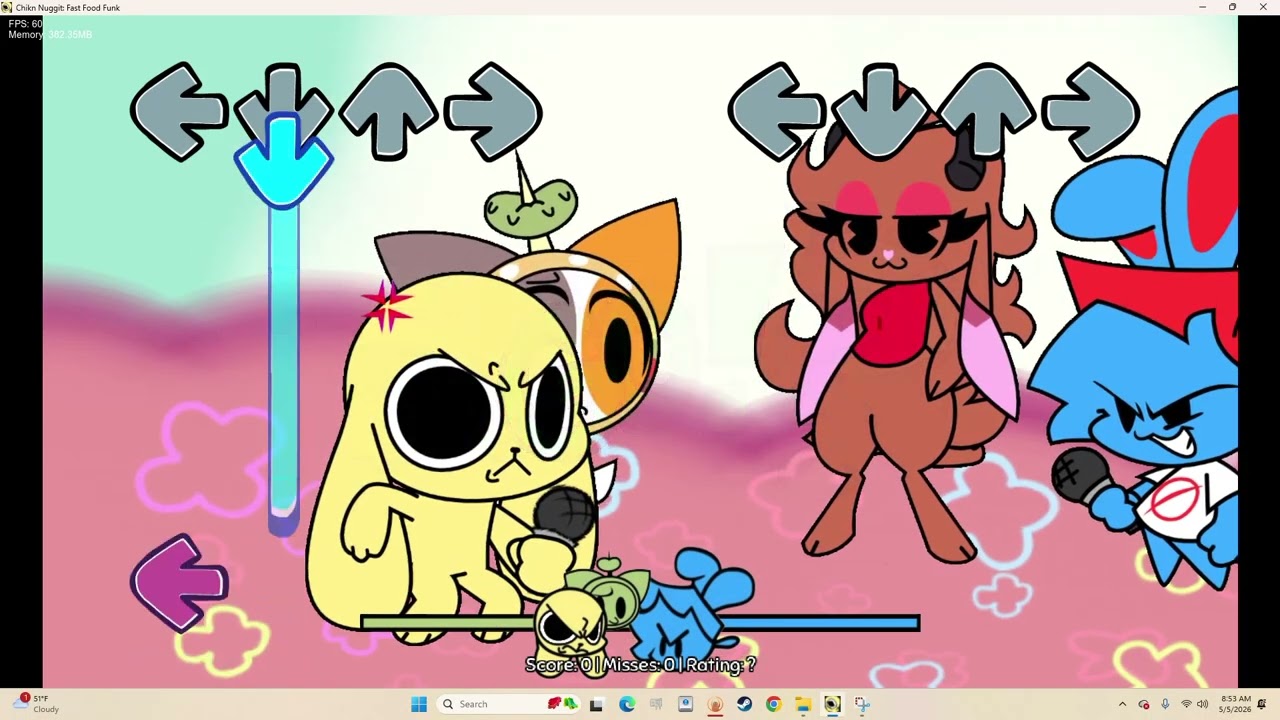This screenshot has width=1280, height=720.
Task: Click the score, misses and rating text
Action: pyautogui.click(x=641, y=665)
